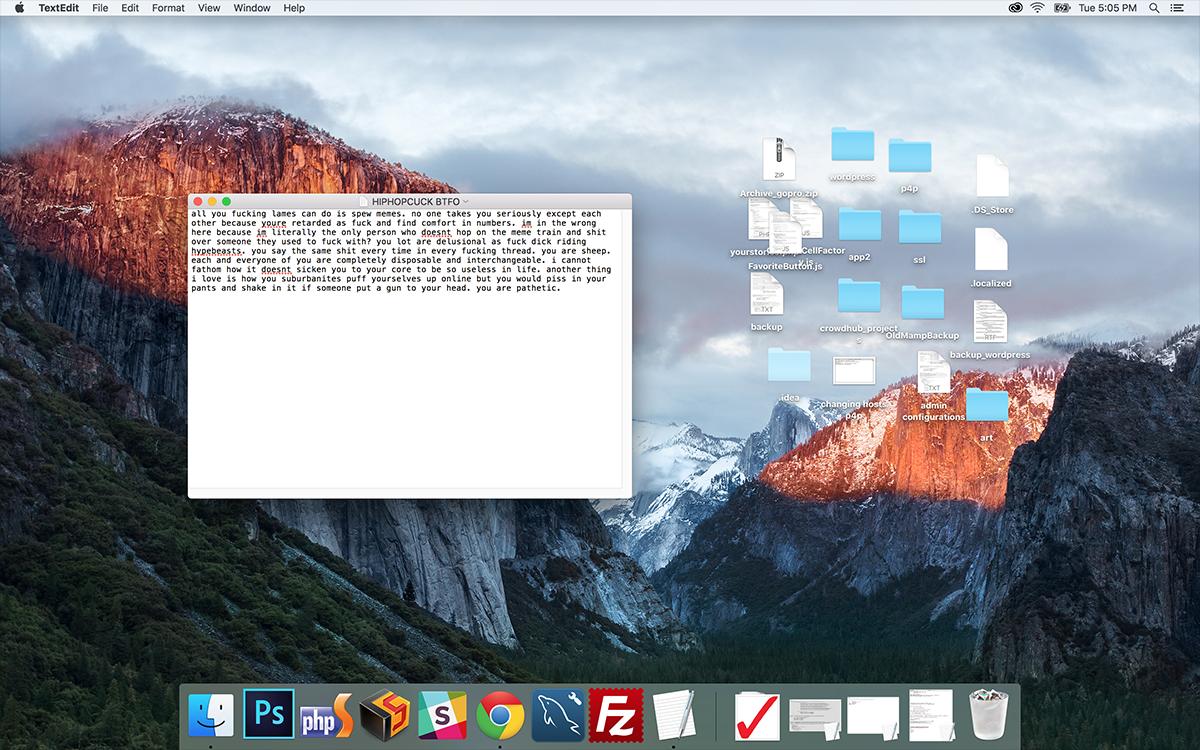Open MySQL Workbench dolphin icon

[557, 714]
